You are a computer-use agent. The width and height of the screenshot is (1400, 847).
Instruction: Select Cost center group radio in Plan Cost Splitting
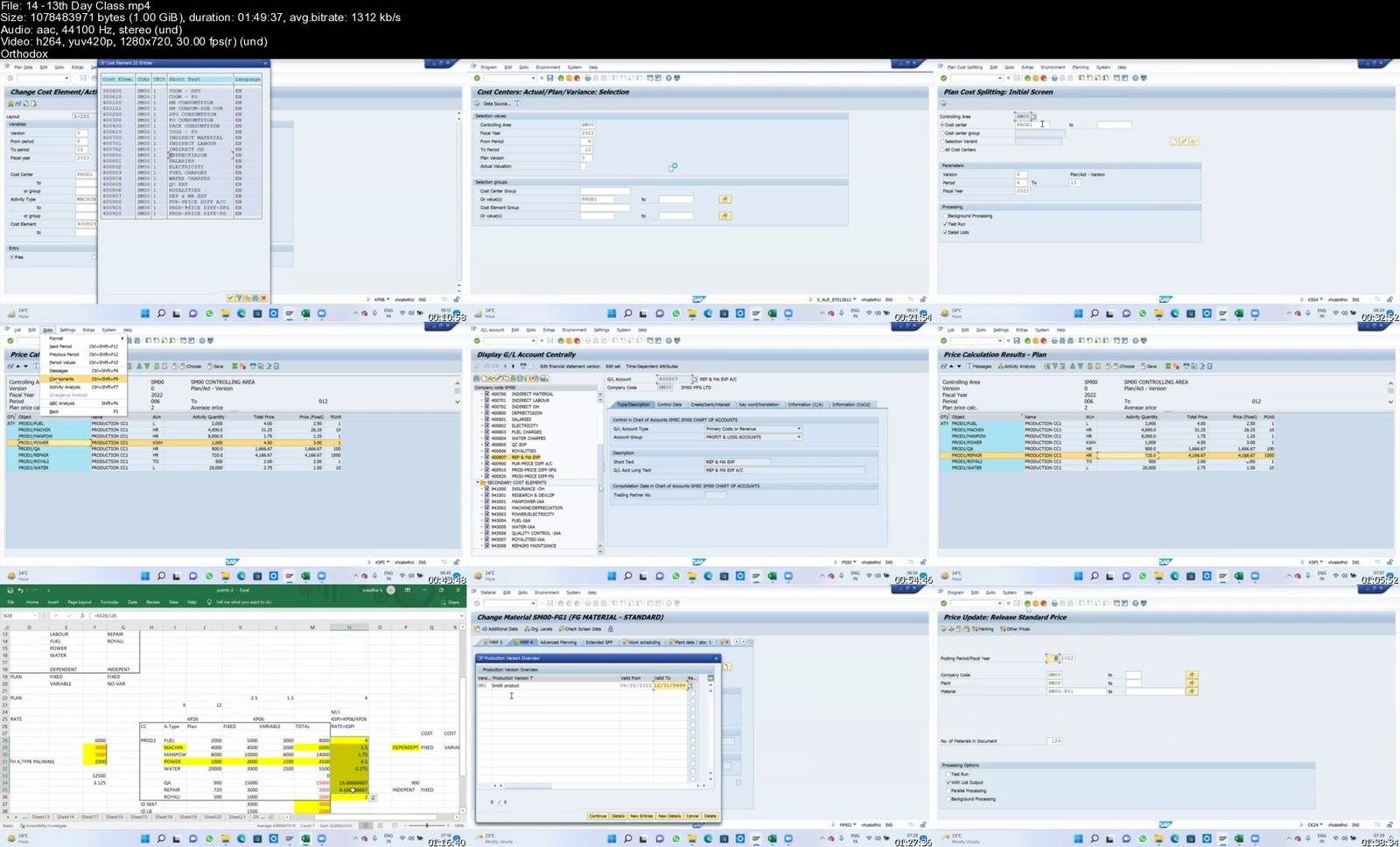(942, 133)
